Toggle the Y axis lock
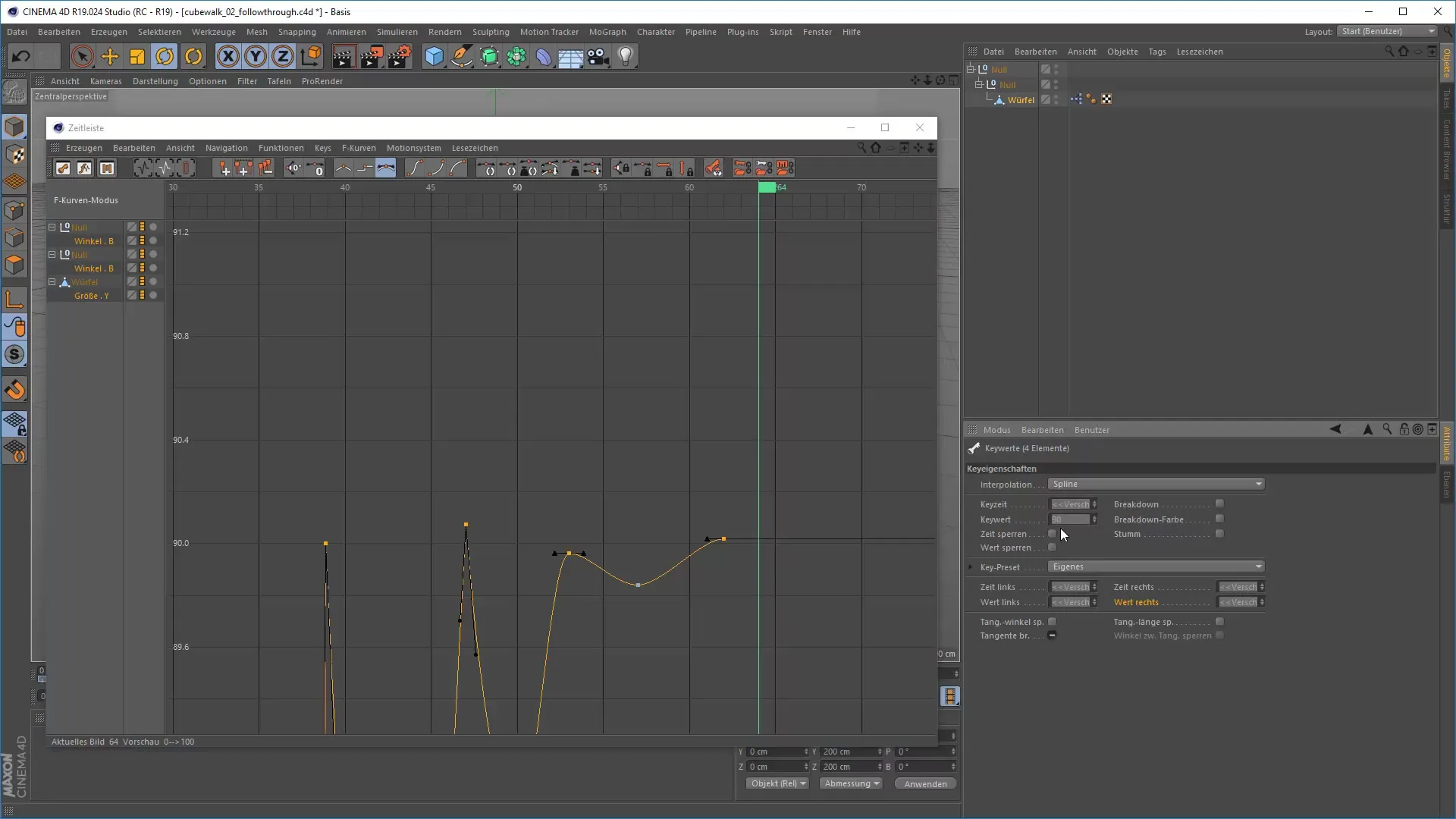The height and width of the screenshot is (819, 1456). pos(256,56)
